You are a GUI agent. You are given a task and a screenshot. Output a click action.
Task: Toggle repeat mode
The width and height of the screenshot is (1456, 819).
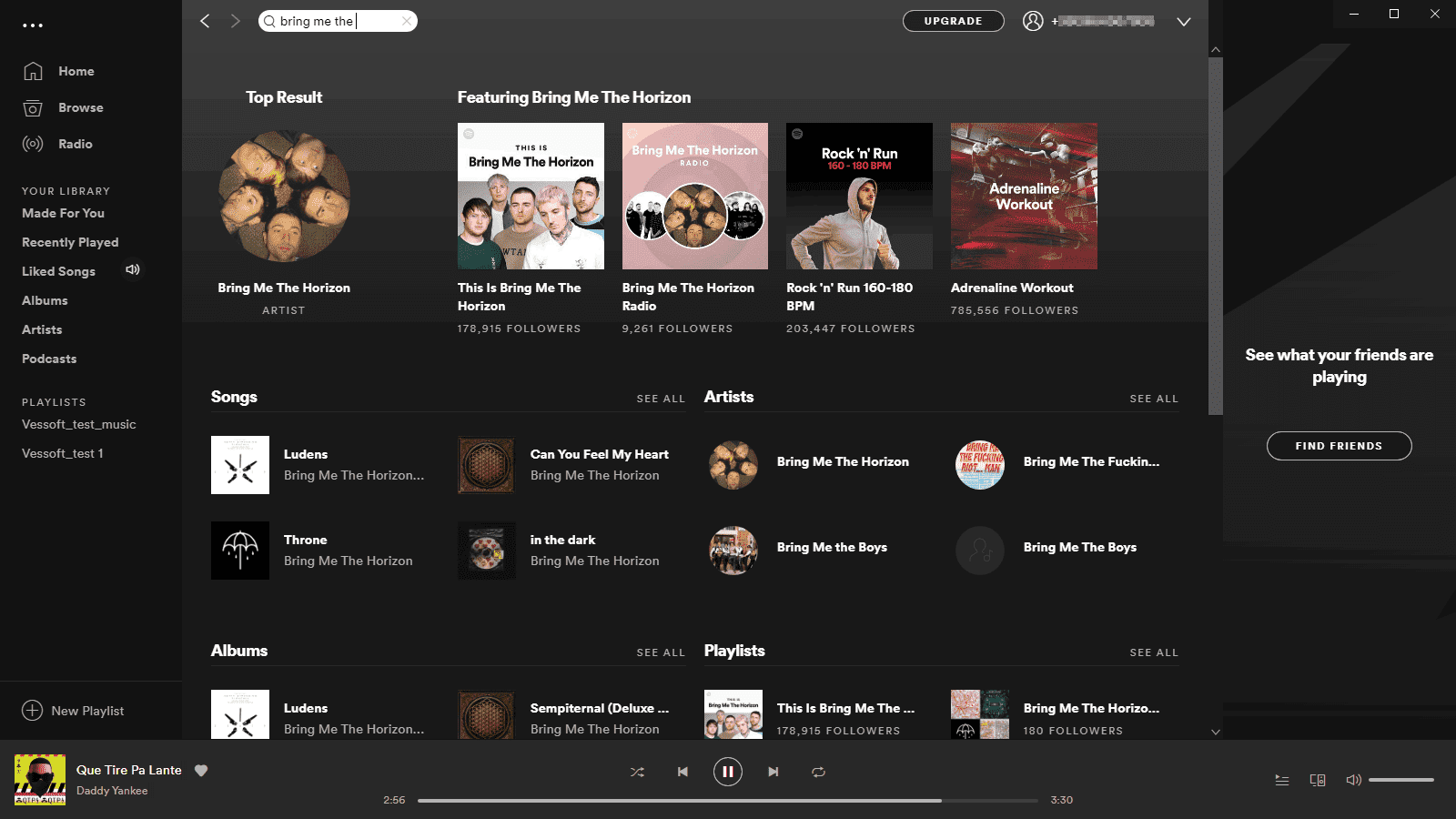pyautogui.click(x=818, y=772)
